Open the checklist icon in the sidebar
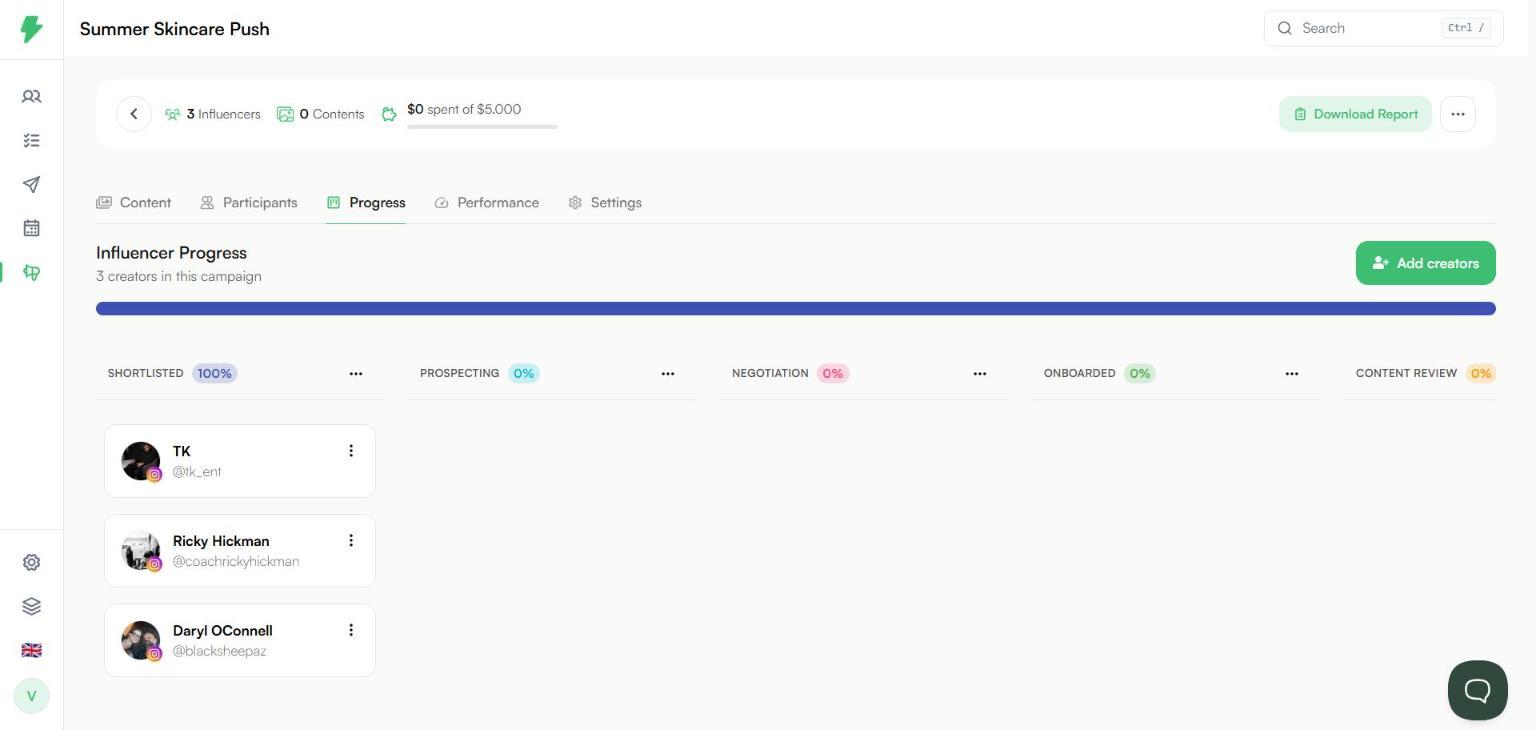Screen dimensions: 1536x730 (x=32, y=141)
